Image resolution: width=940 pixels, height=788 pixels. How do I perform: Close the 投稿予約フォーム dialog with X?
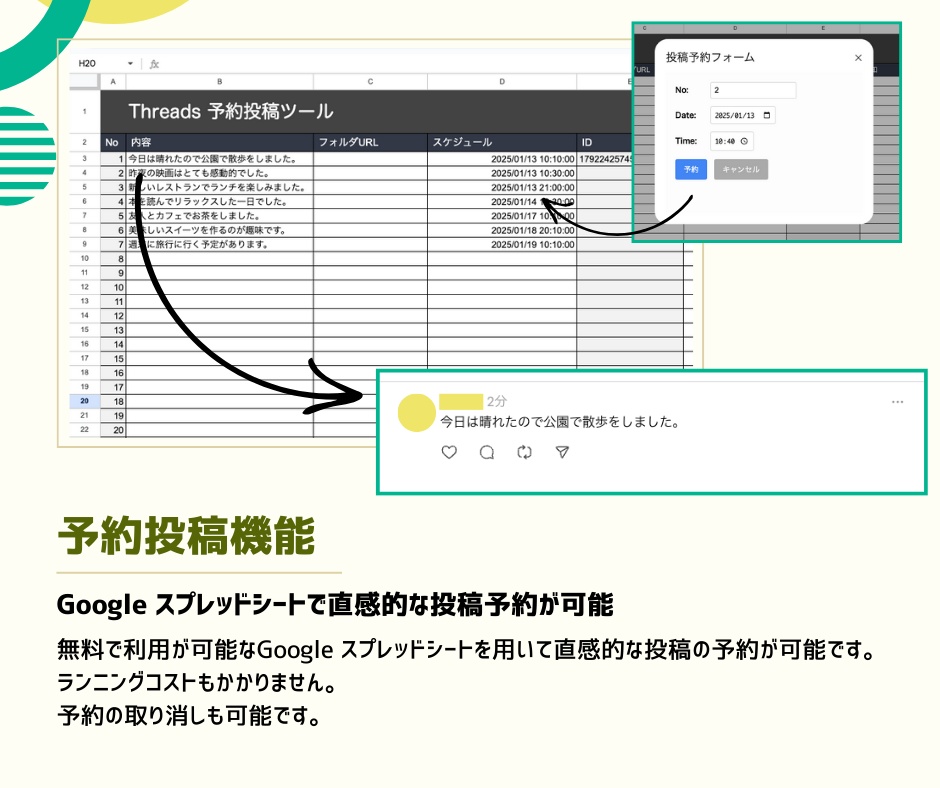[x=858, y=58]
